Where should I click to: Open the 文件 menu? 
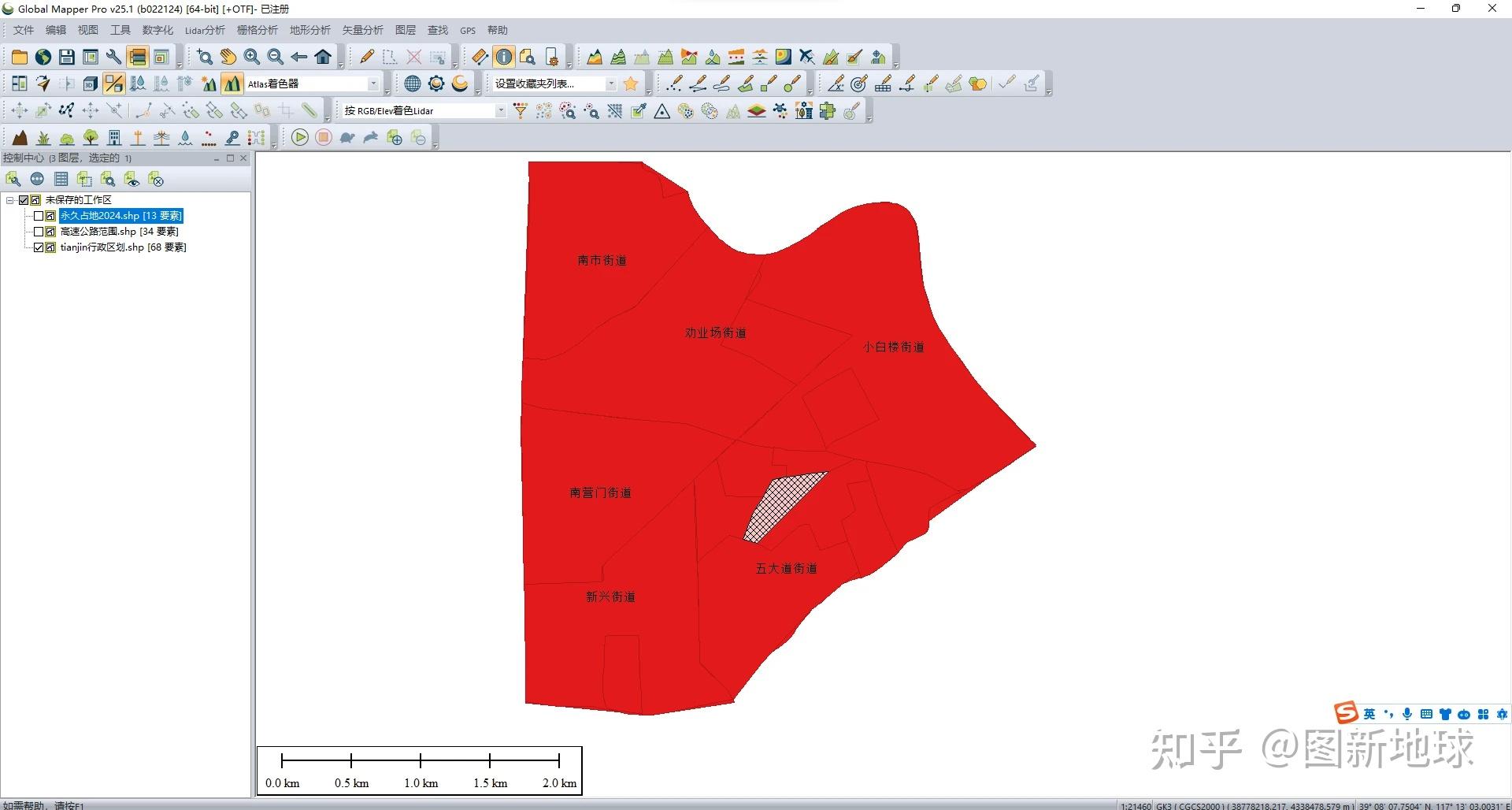point(24,30)
